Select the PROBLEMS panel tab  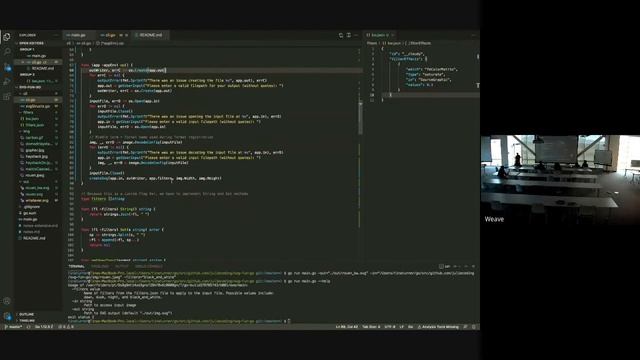pyautogui.click(x=100, y=267)
